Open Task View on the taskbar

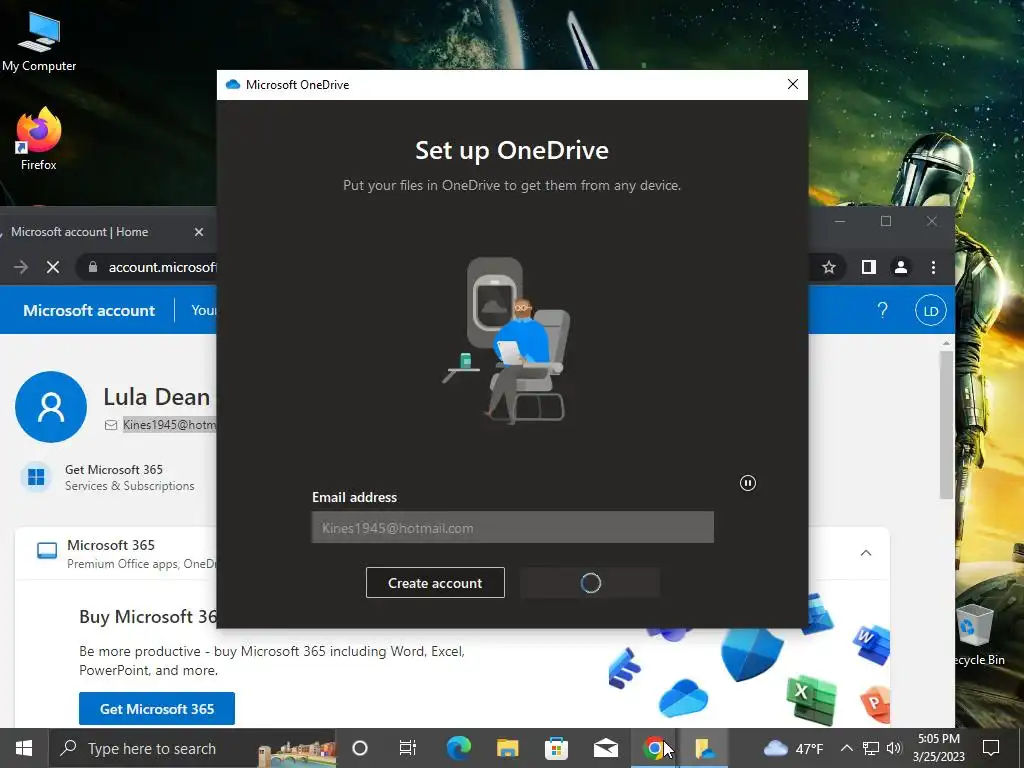click(x=408, y=748)
